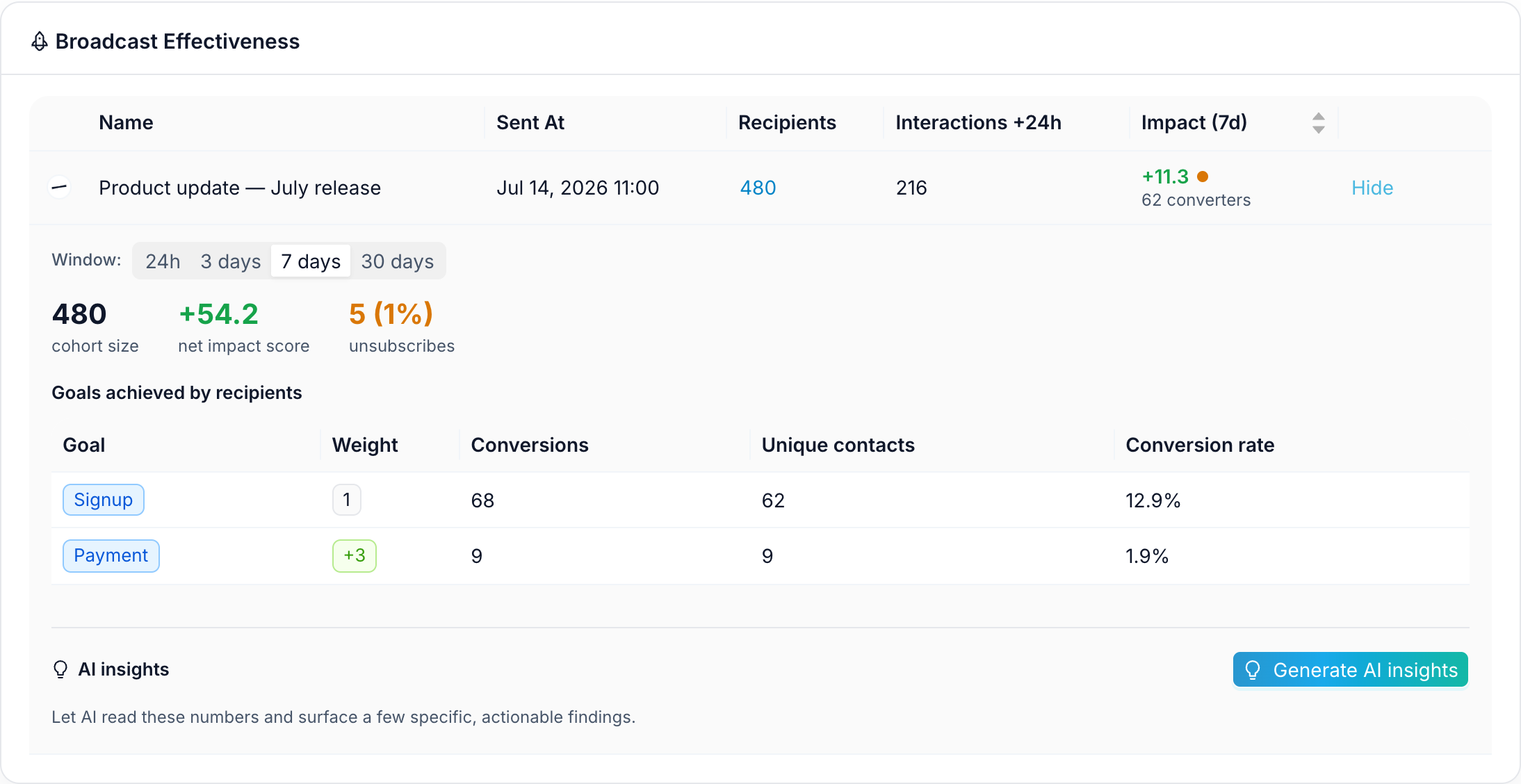
Task: Click the +54.2 net impact score
Action: (219, 314)
